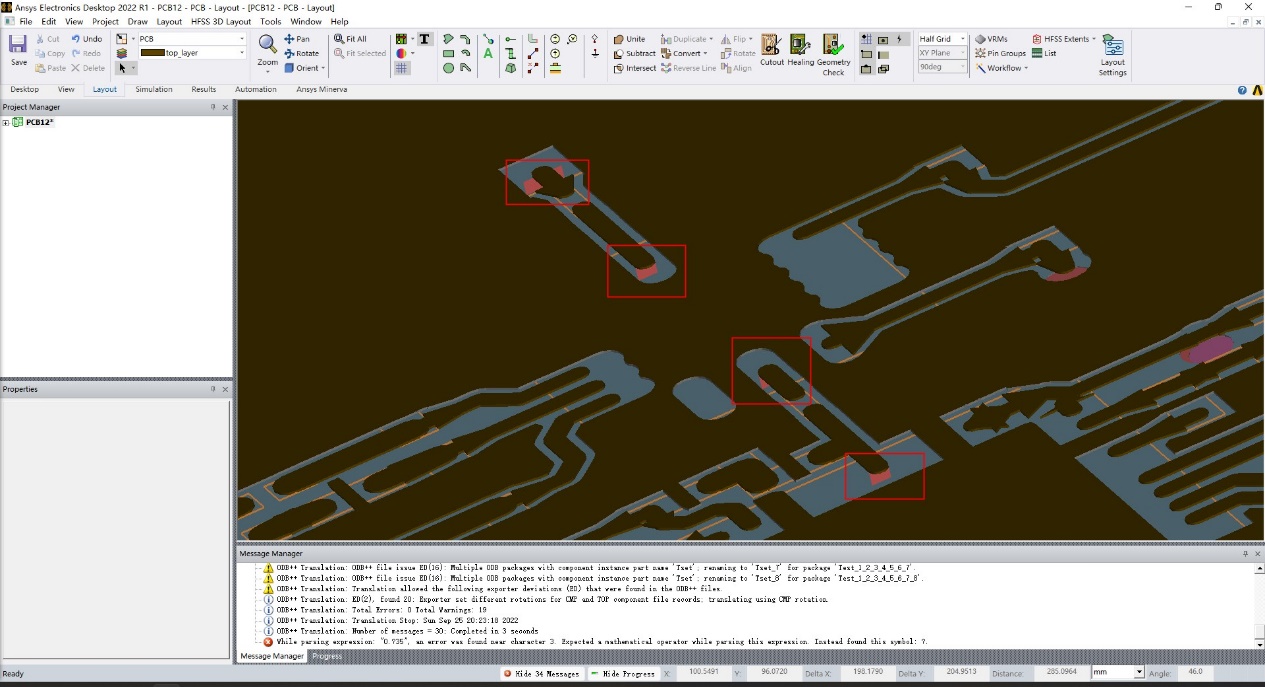Click the top_layer color swatch
1265x687 pixels.
(x=152, y=53)
